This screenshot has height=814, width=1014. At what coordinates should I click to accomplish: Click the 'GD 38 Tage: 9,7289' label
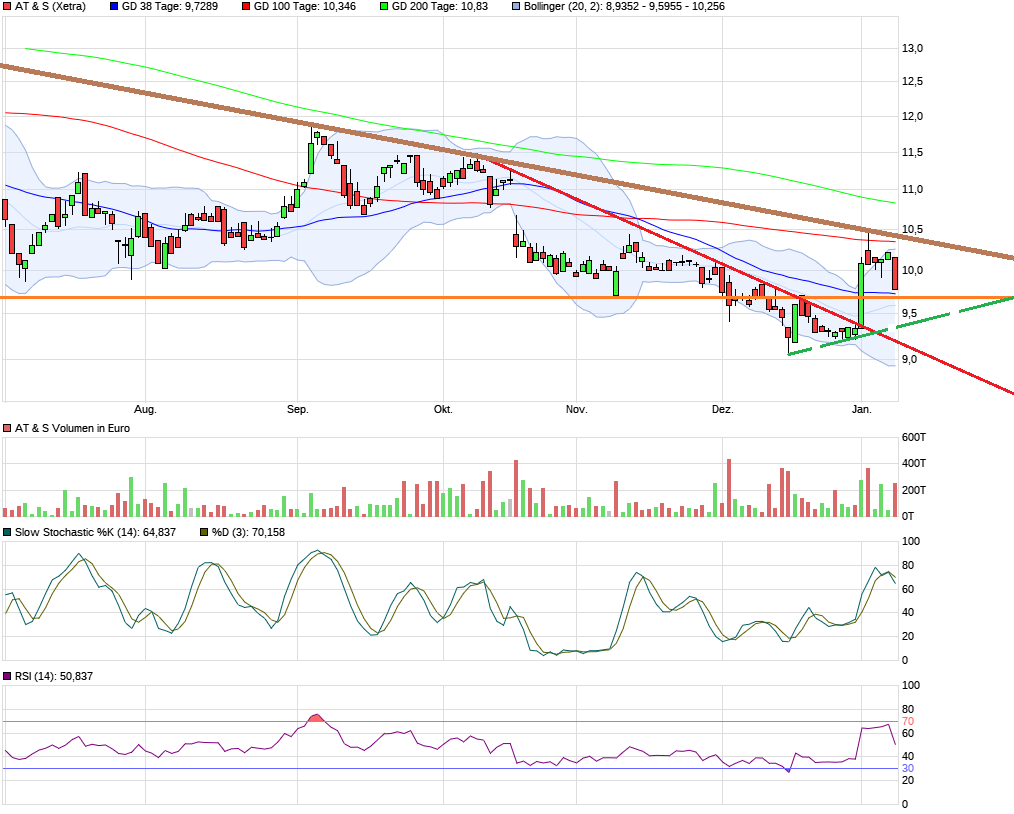click(170, 6)
